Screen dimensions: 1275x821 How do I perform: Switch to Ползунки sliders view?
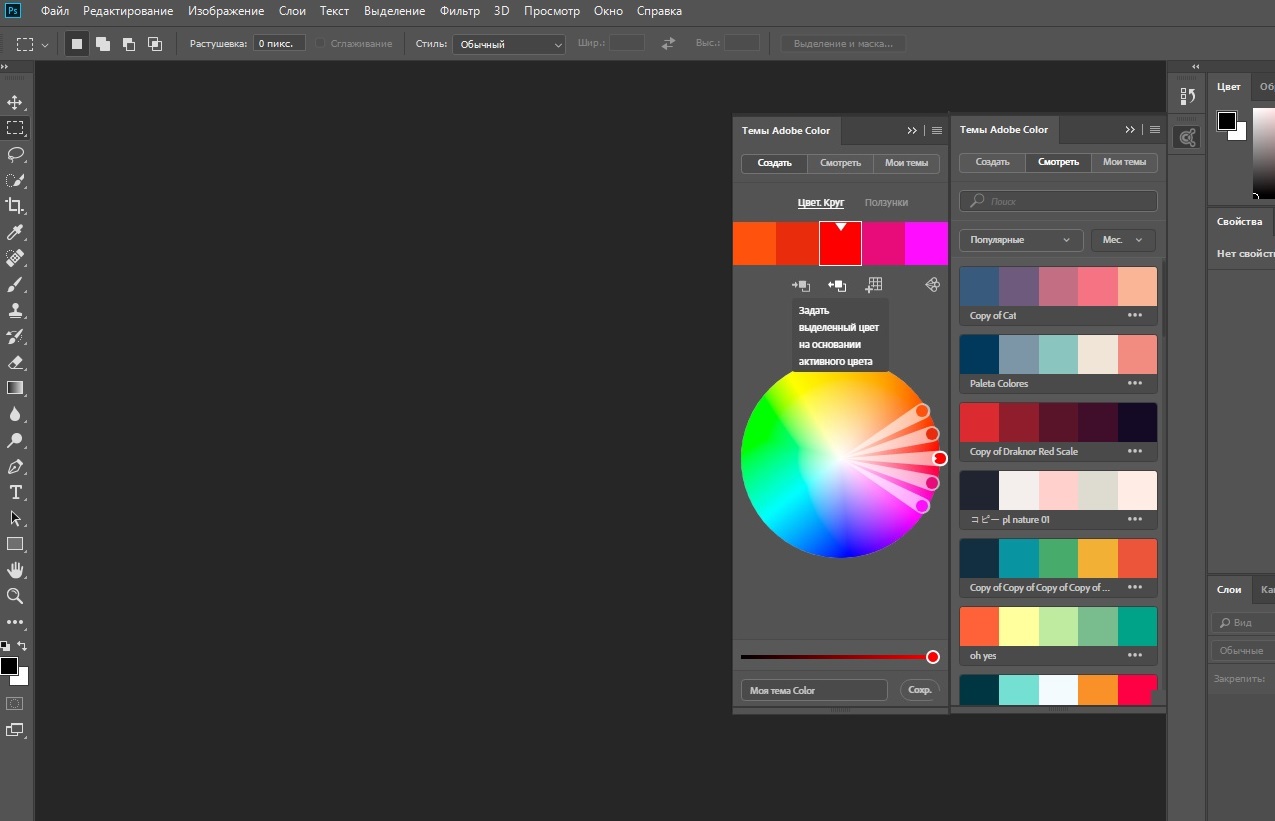pyautogui.click(x=886, y=202)
